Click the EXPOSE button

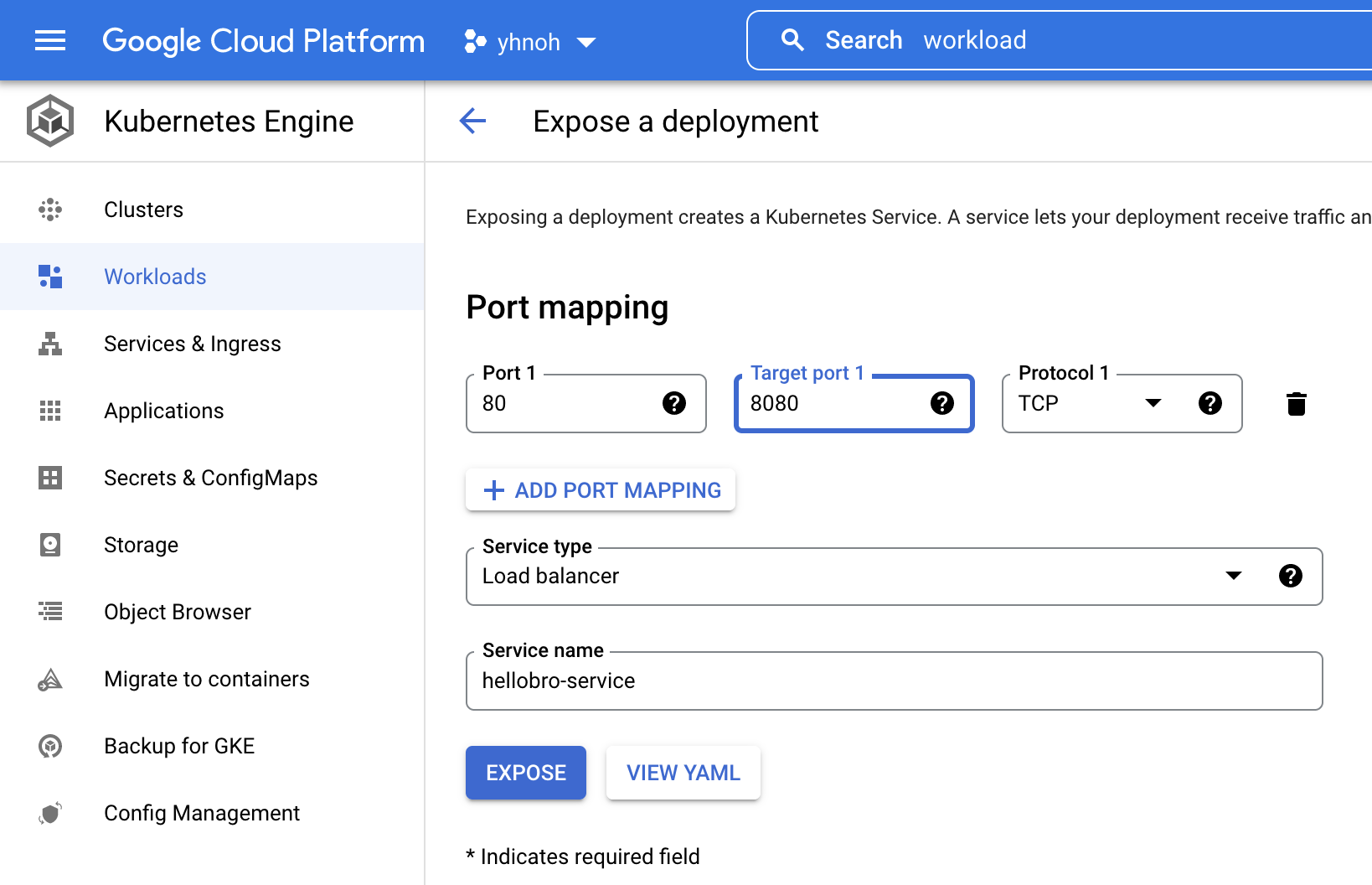[x=526, y=773]
